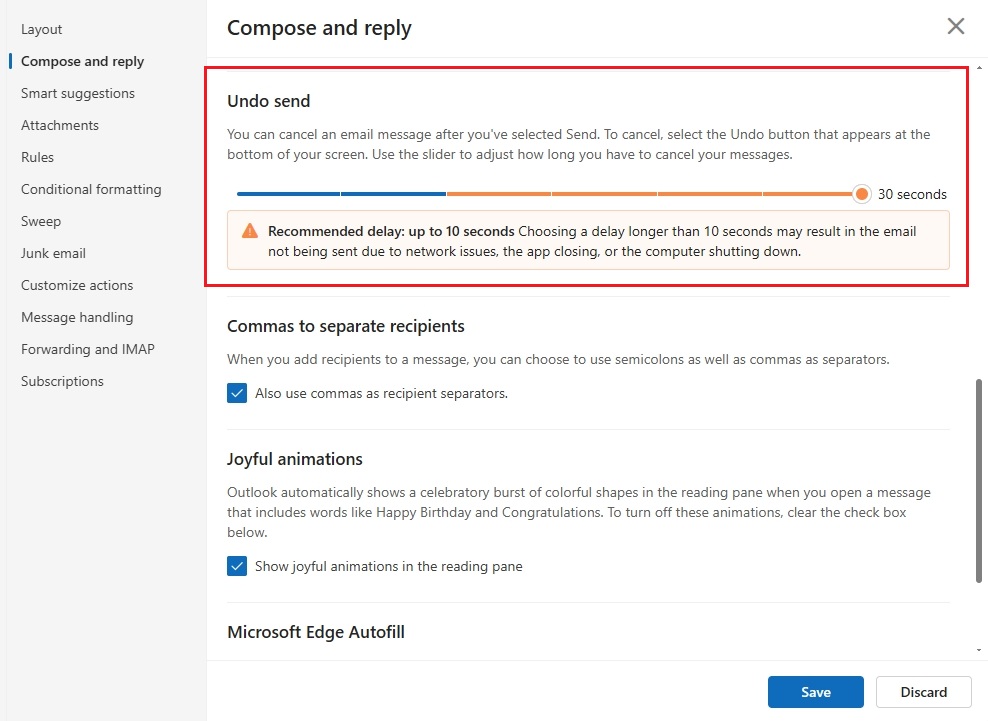The image size is (988, 721).
Task: Select Forwarding and IMAP settings
Action: point(88,349)
